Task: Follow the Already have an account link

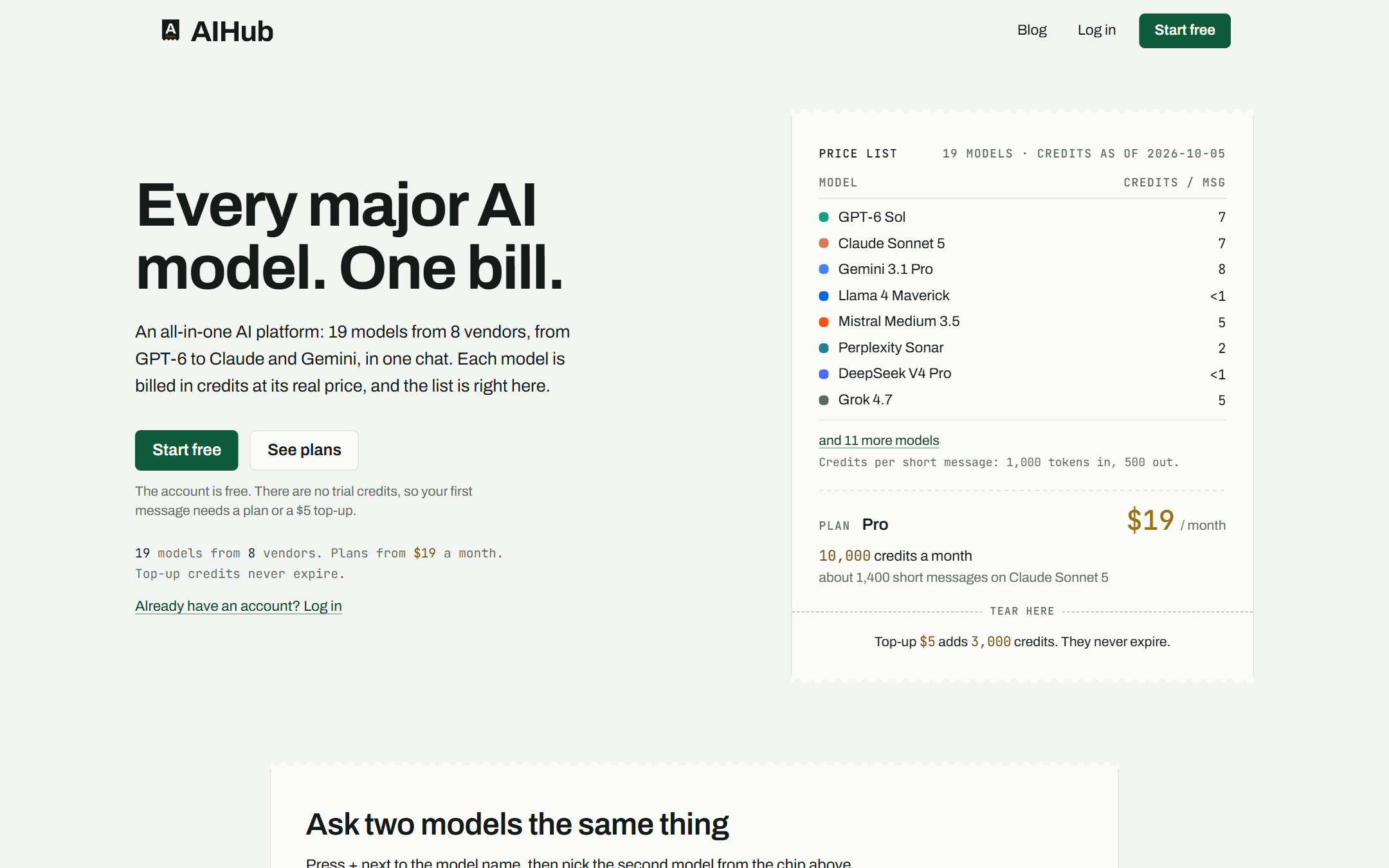Action: [x=239, y=606]
